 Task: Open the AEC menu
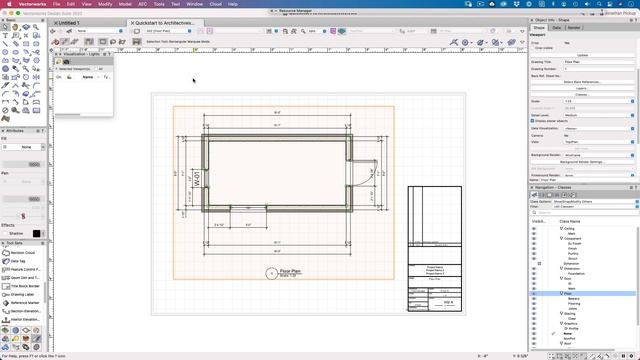[x=142, y=4]
